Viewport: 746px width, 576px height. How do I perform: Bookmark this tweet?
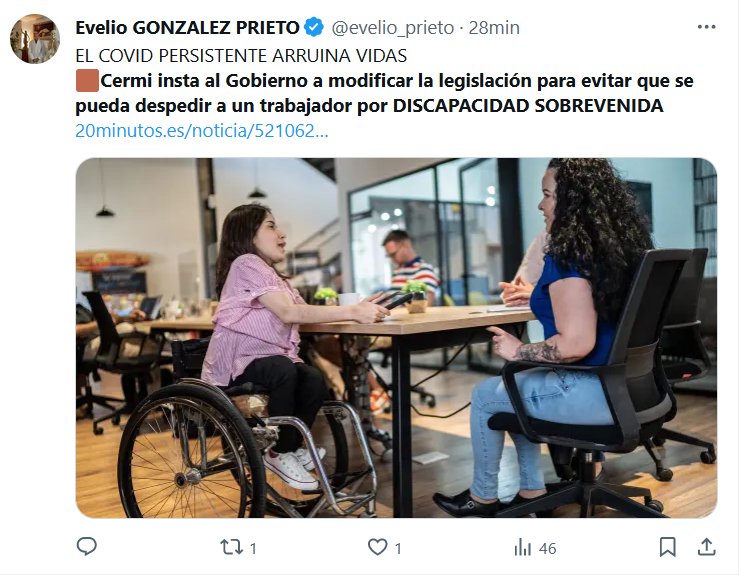click(667, 547)
